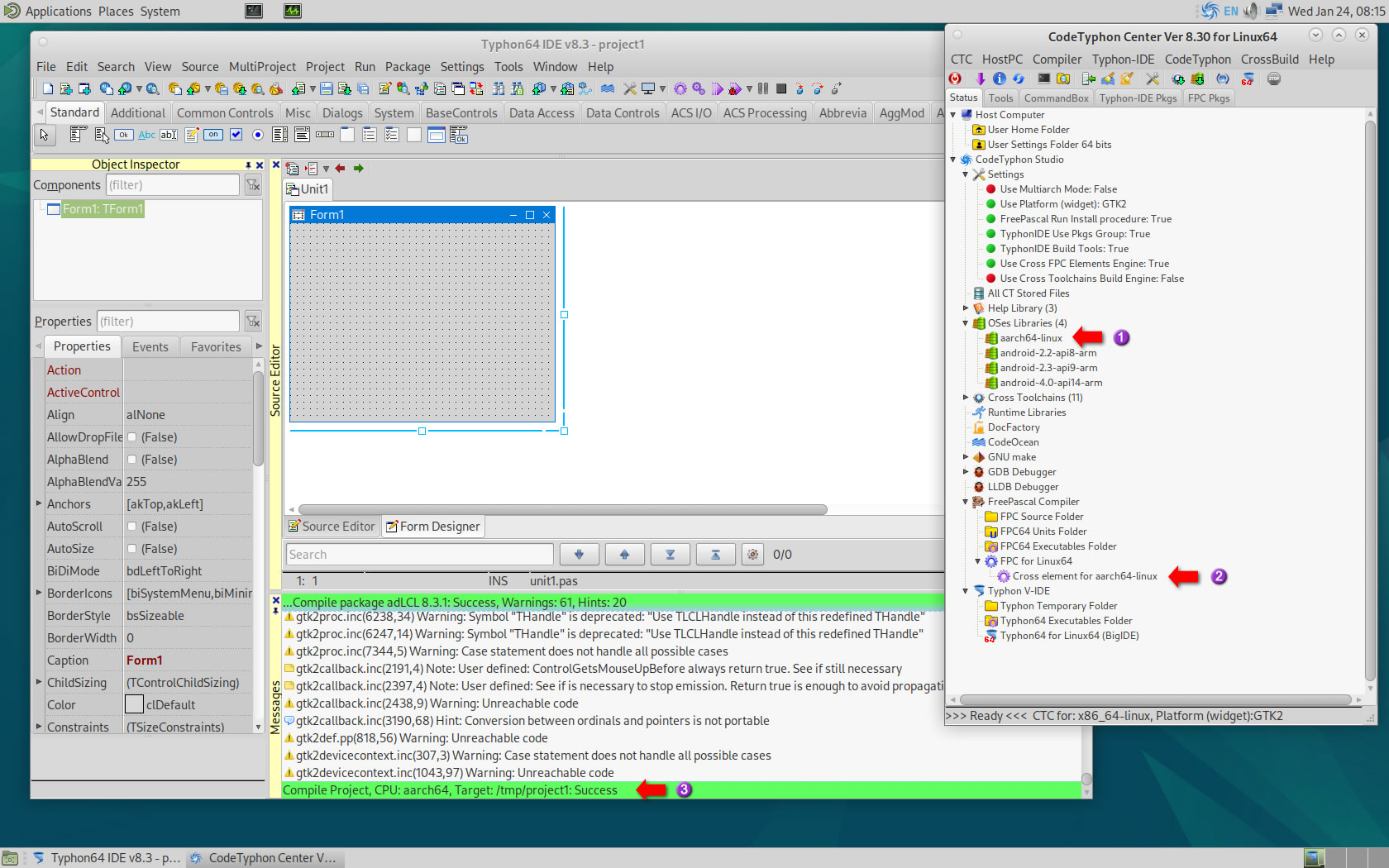This screenshot has height=868, width=1389.
Task: Click the green forward arrow in editor toolbar
Action: tap(359, 169)
